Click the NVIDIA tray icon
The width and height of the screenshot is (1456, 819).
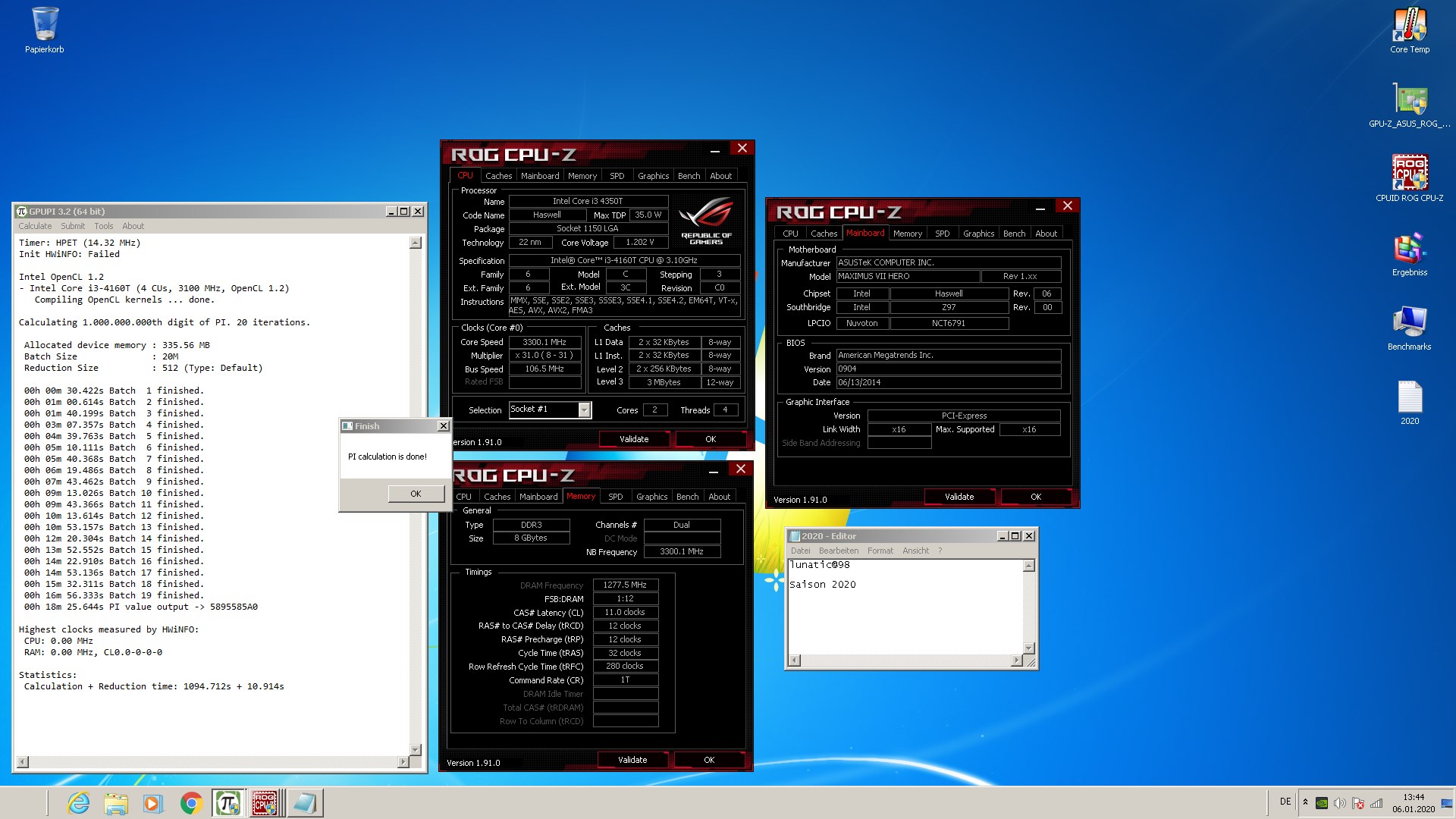click(1322, 803)
